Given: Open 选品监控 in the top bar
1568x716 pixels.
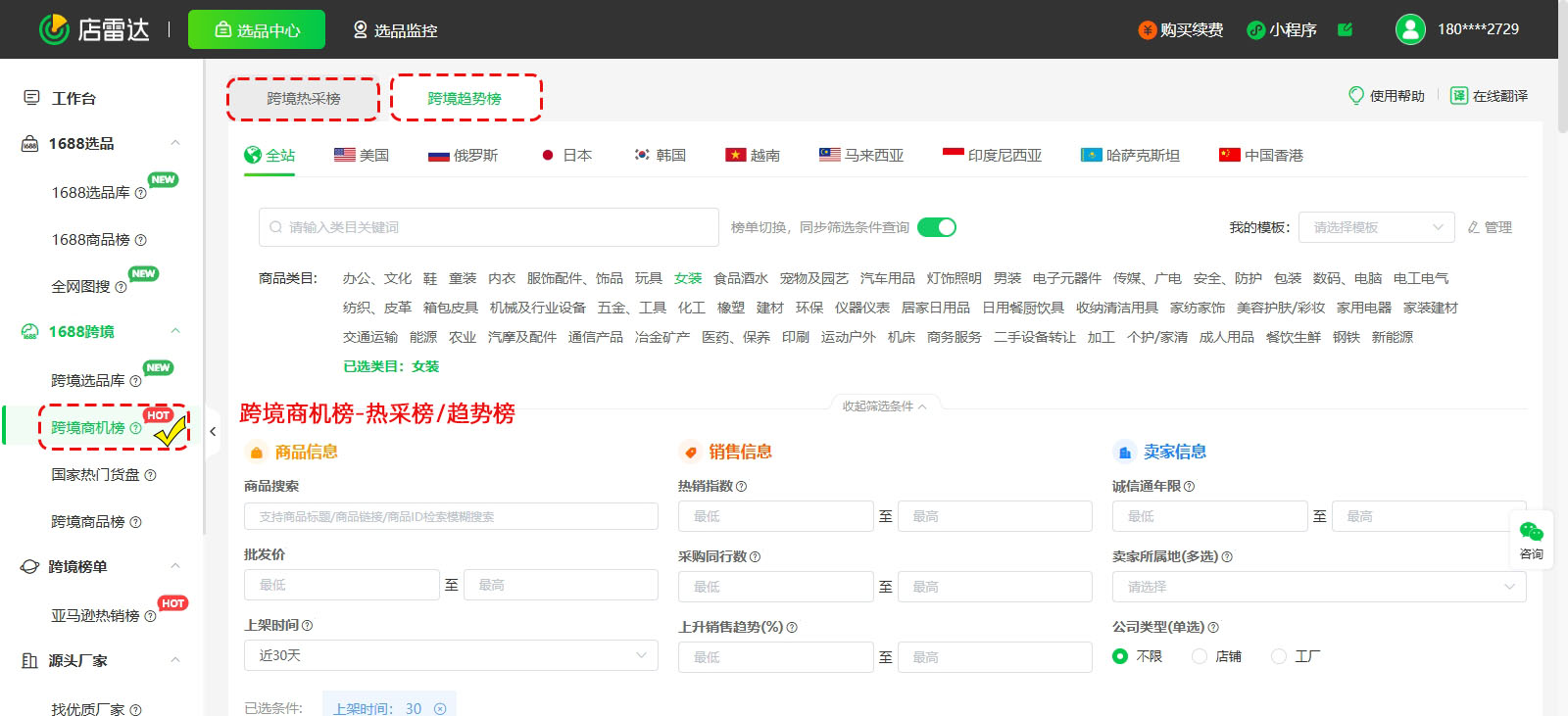Looking at the screenshot, I should pyautogui.click(x=395, y=30).
